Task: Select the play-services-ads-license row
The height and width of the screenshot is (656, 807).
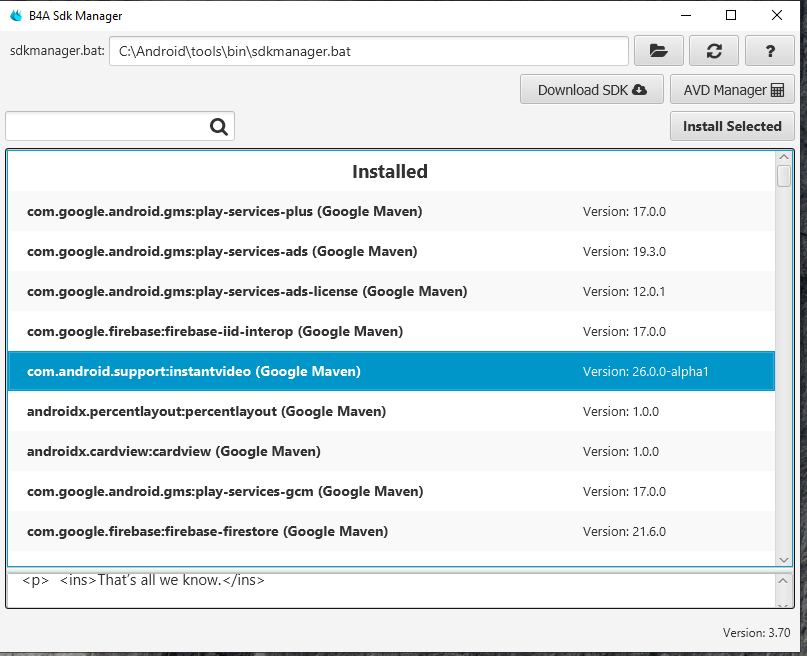Action: 390,291
